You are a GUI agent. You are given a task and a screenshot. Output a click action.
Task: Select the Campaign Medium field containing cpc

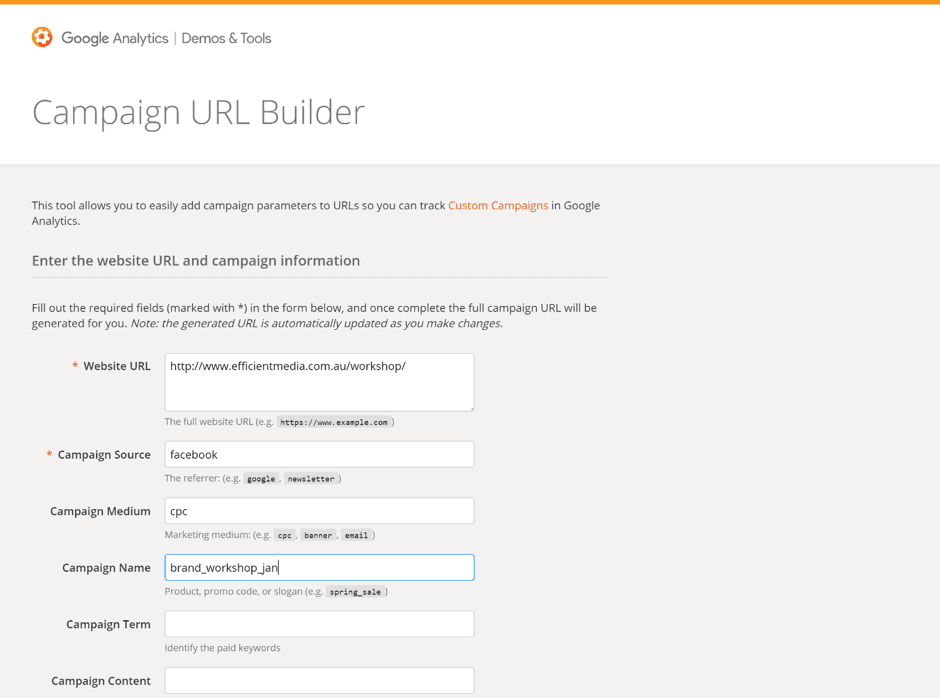[320, 511]
